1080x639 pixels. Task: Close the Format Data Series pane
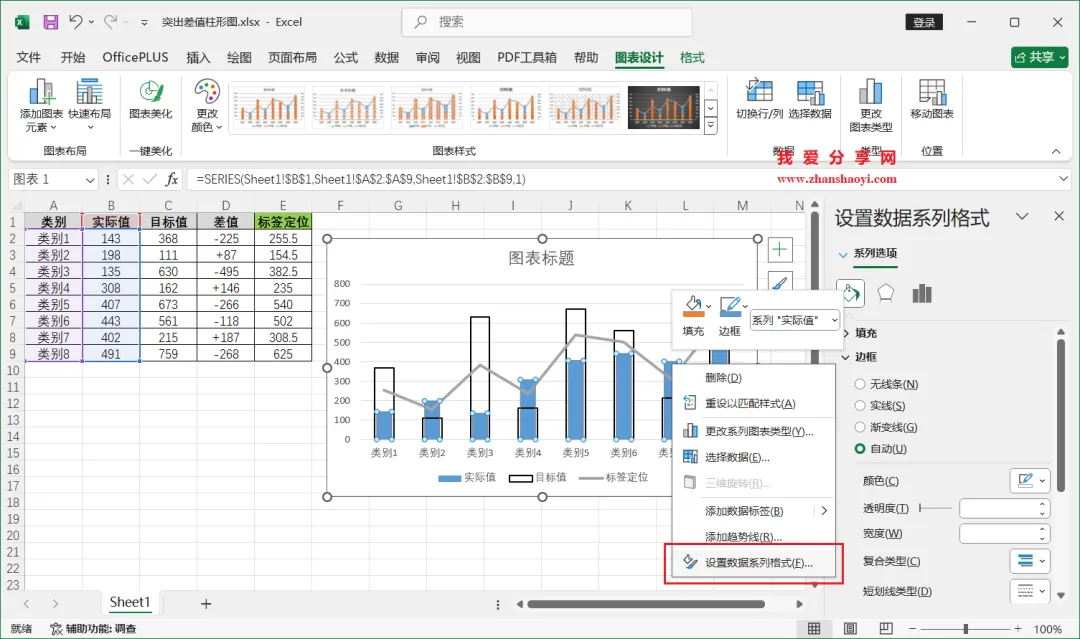(1059, 216)
